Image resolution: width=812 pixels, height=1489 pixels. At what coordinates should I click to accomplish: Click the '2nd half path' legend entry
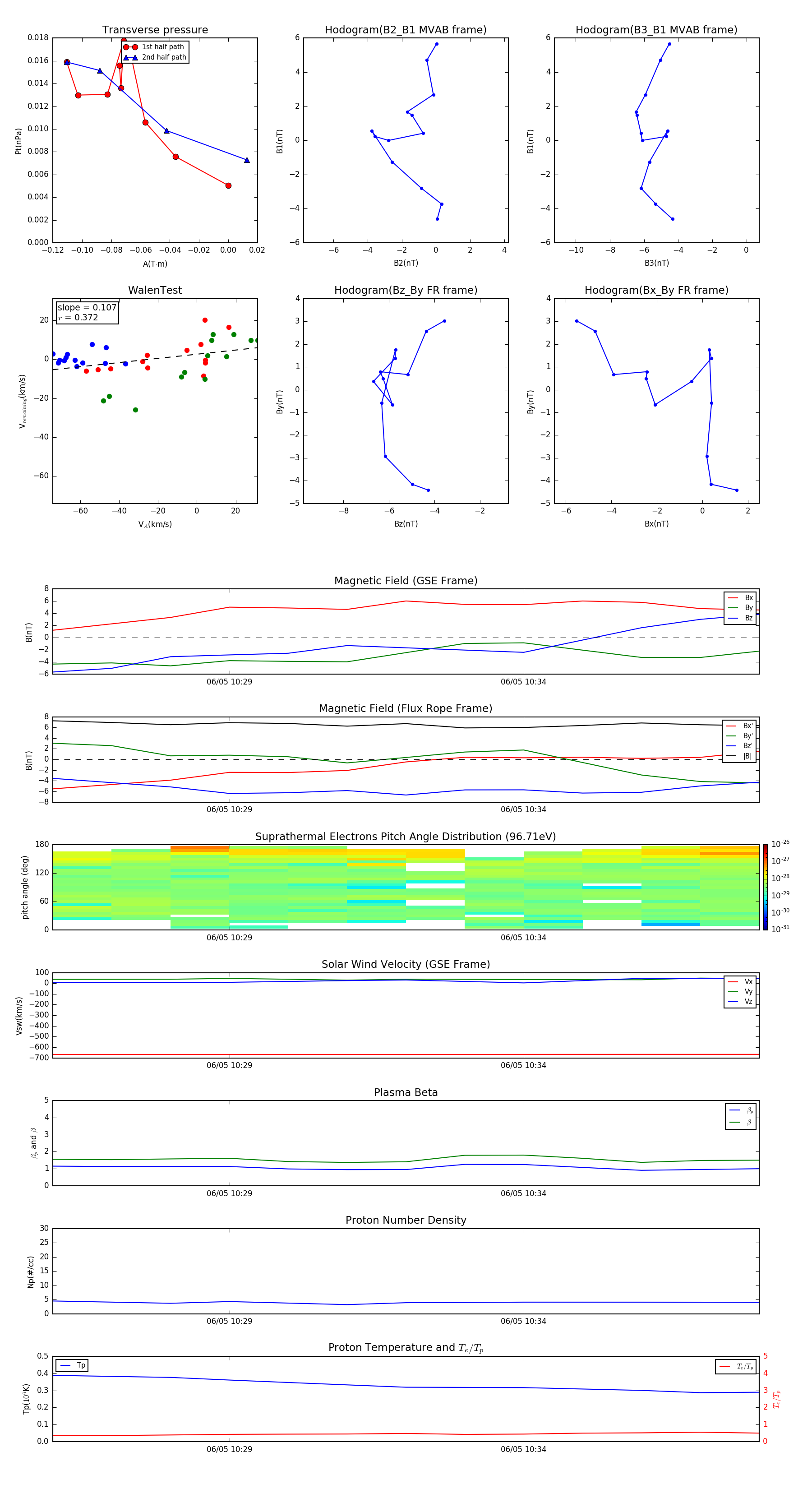(x=155, y=57)
